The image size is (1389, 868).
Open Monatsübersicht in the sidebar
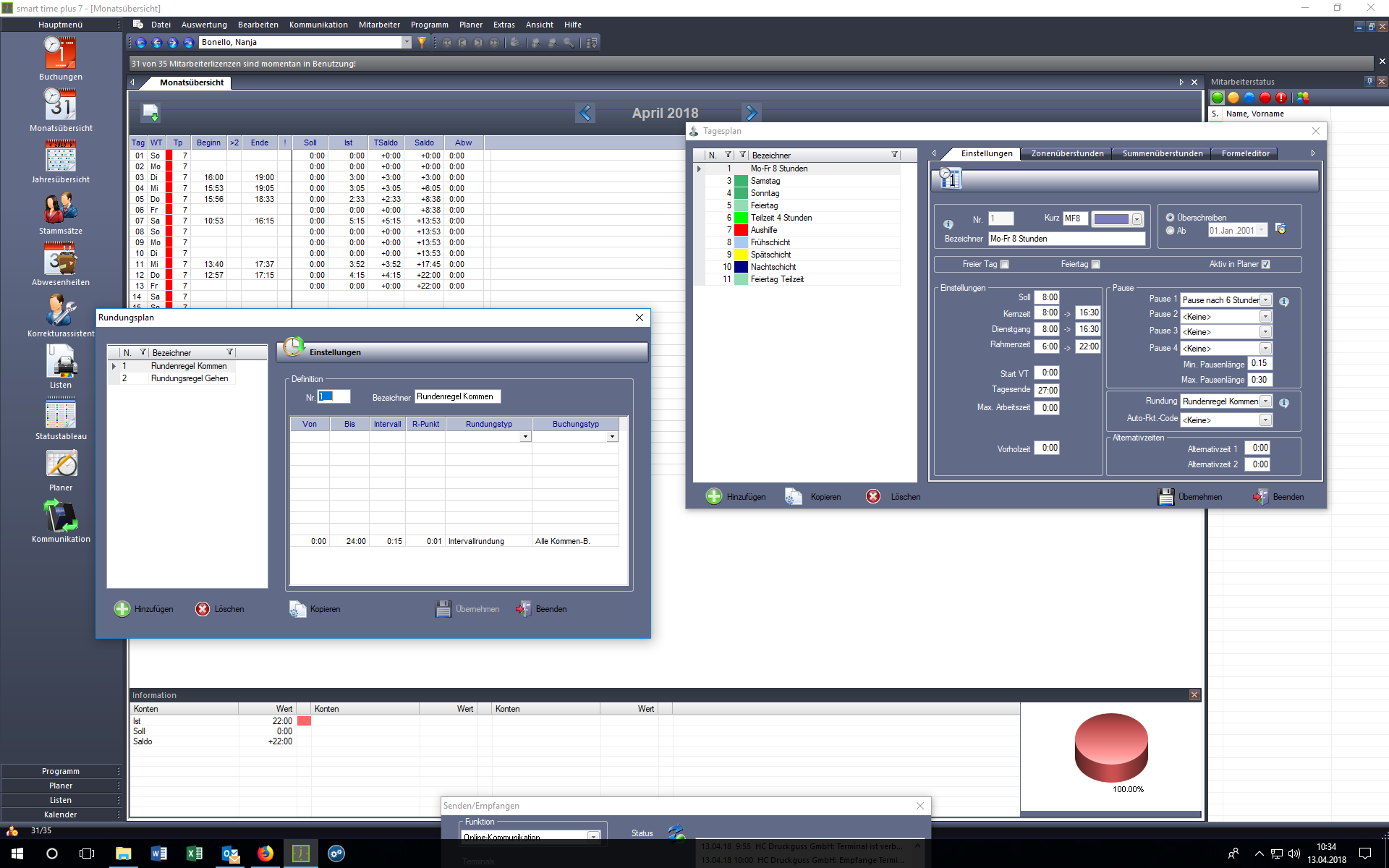[x=61, y=109]
